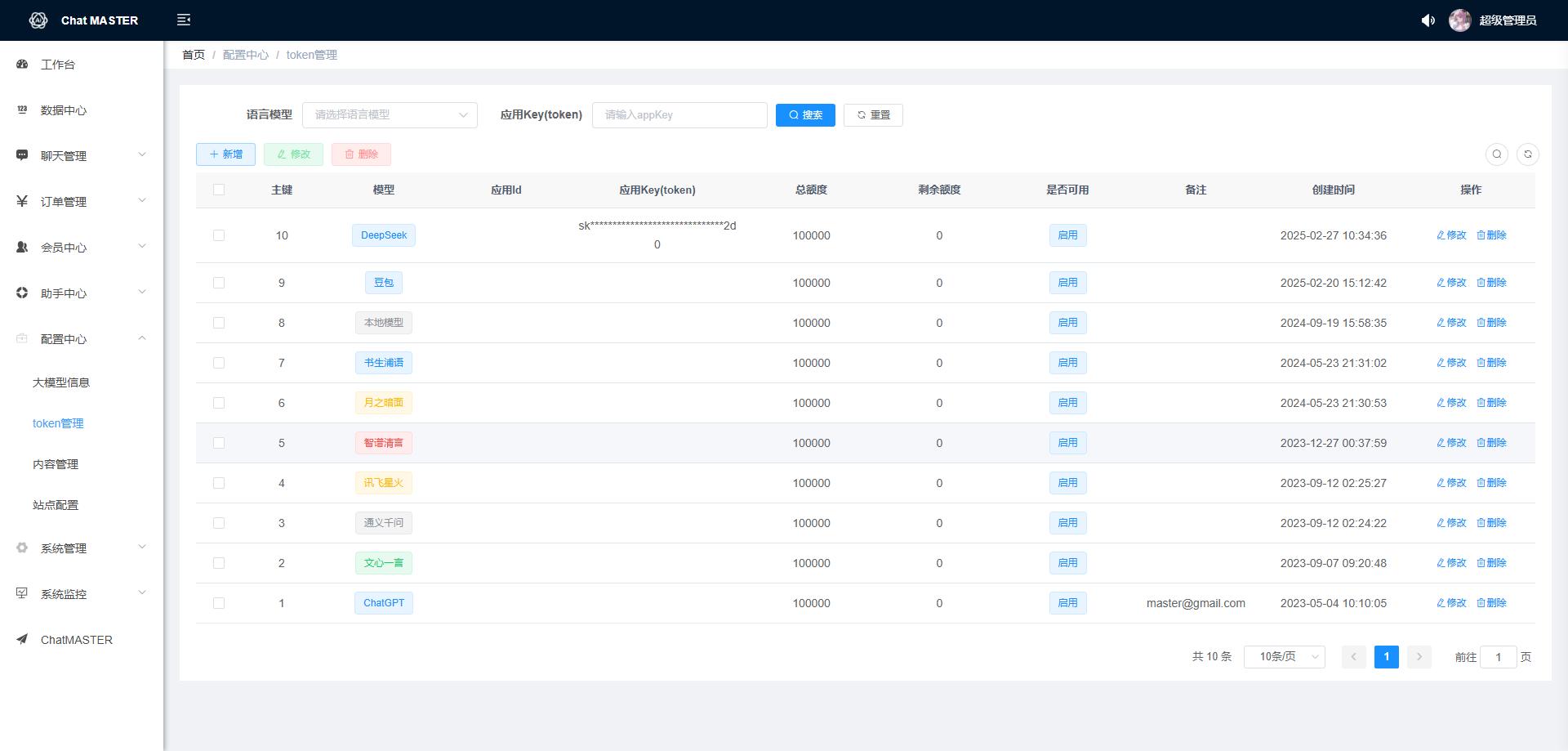Screen dimensions: 1568x751
Task: Open 内容管理 submenu item
Action: [56, 464]
